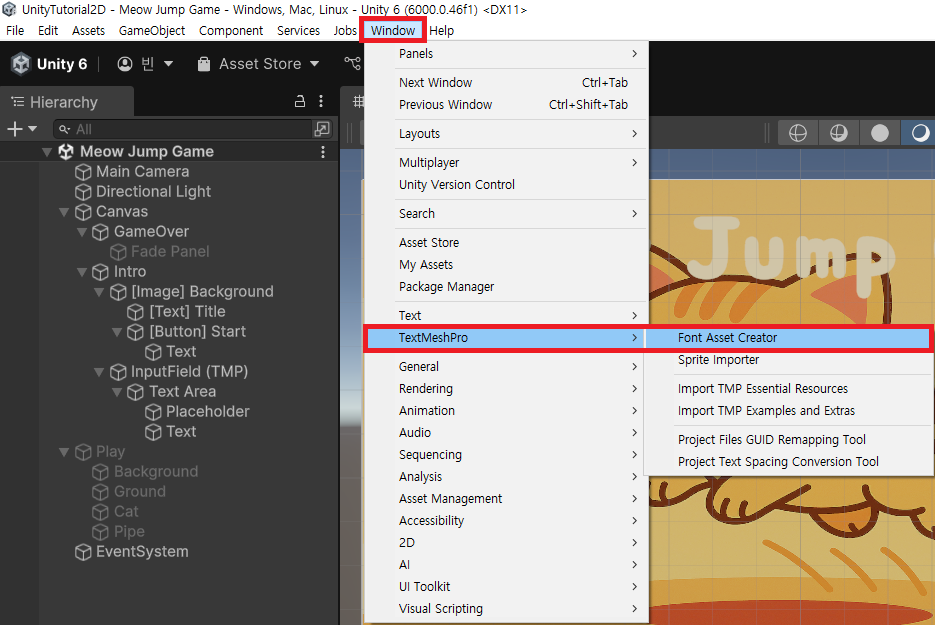Click Unity Version Control entry
935x625 pixels.
pos(506,185)
